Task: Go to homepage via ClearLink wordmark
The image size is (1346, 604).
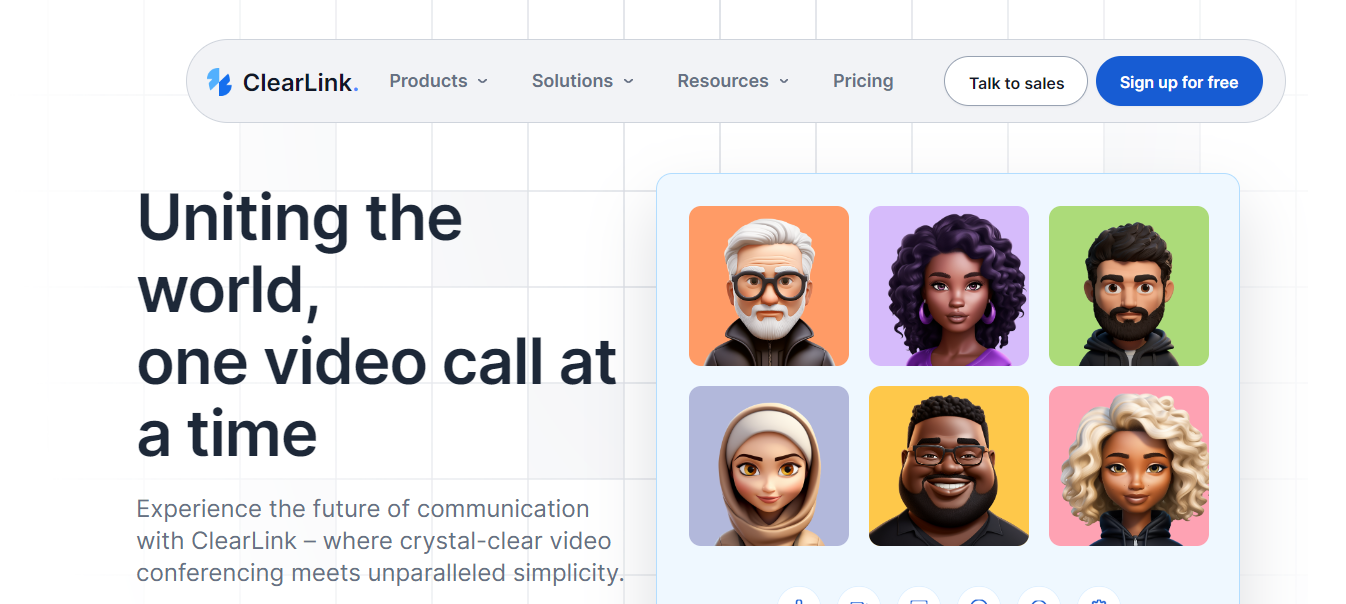Action: point(300,82)
